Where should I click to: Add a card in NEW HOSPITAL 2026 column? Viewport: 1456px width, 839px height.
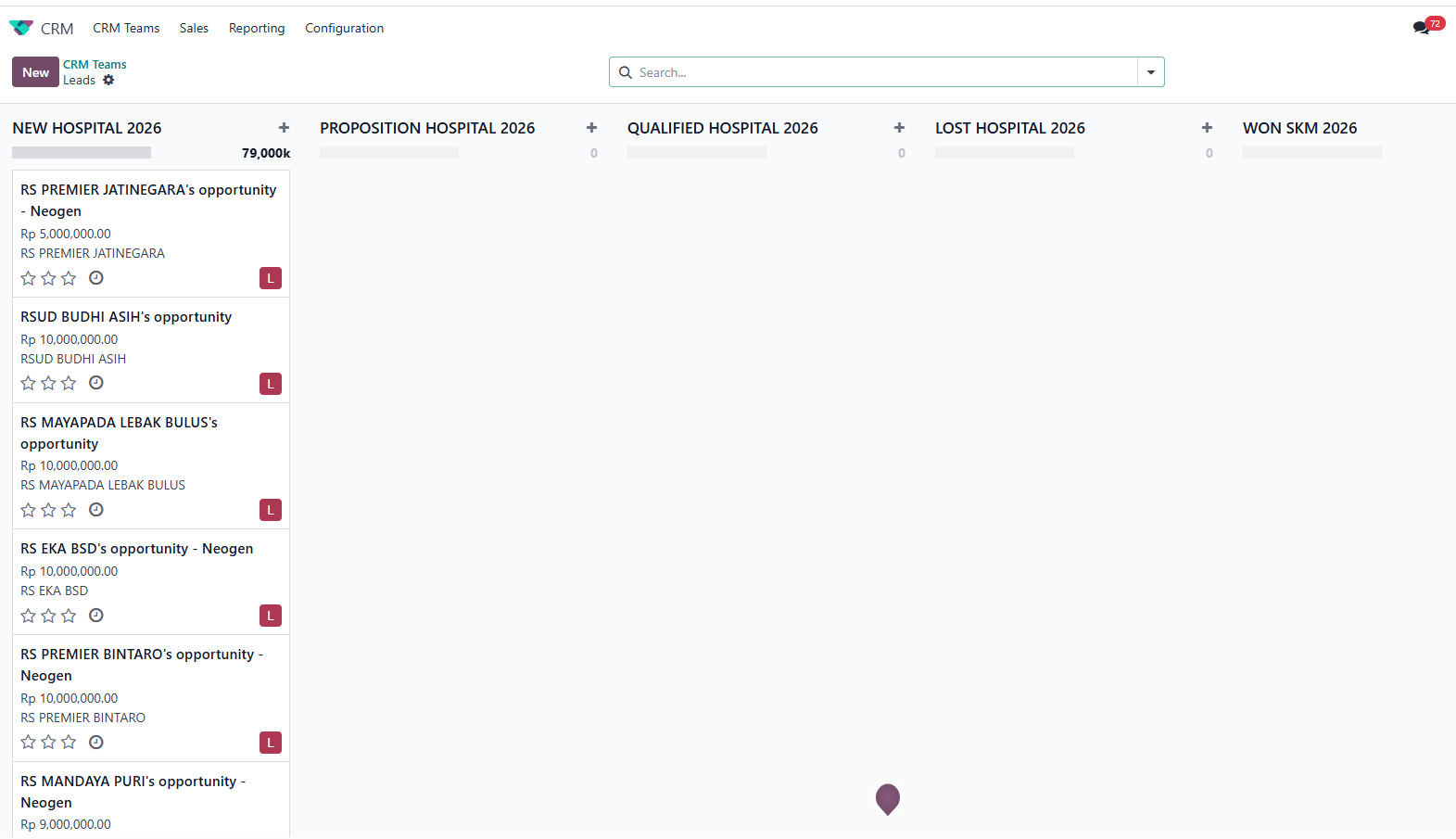(284, 128)
